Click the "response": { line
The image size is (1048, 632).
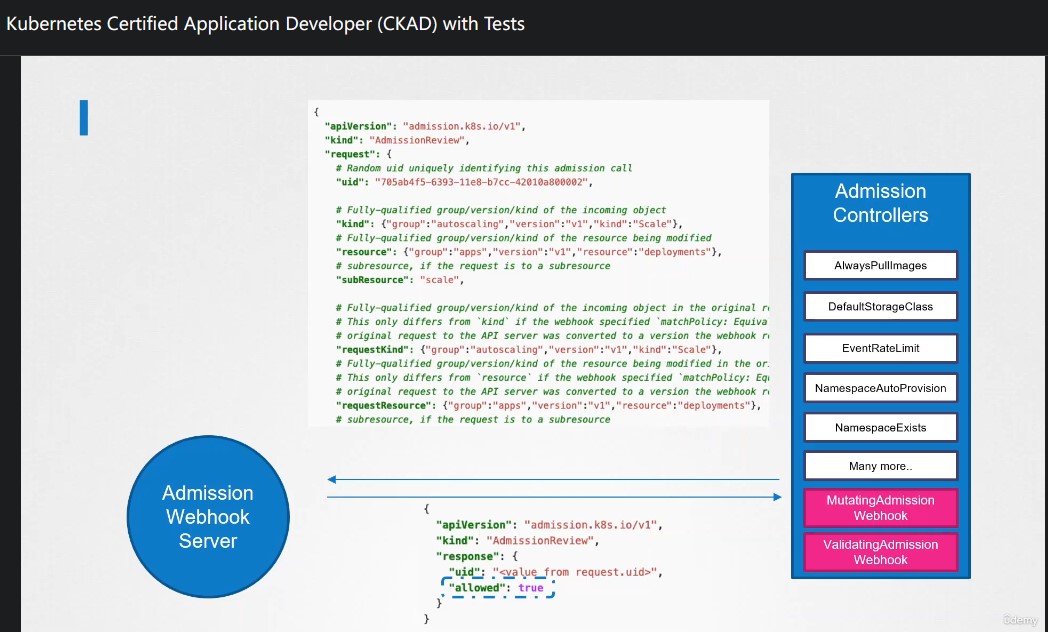point(477,557)
